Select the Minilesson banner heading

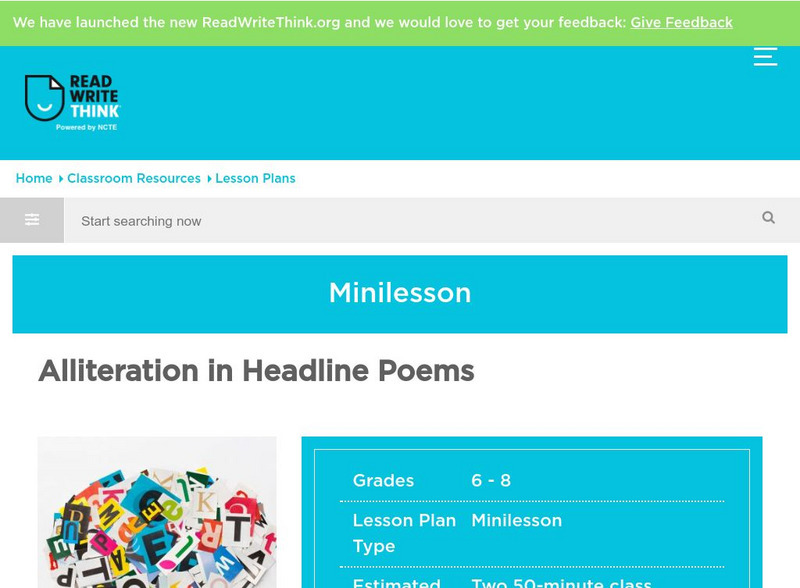pos(400,293)
